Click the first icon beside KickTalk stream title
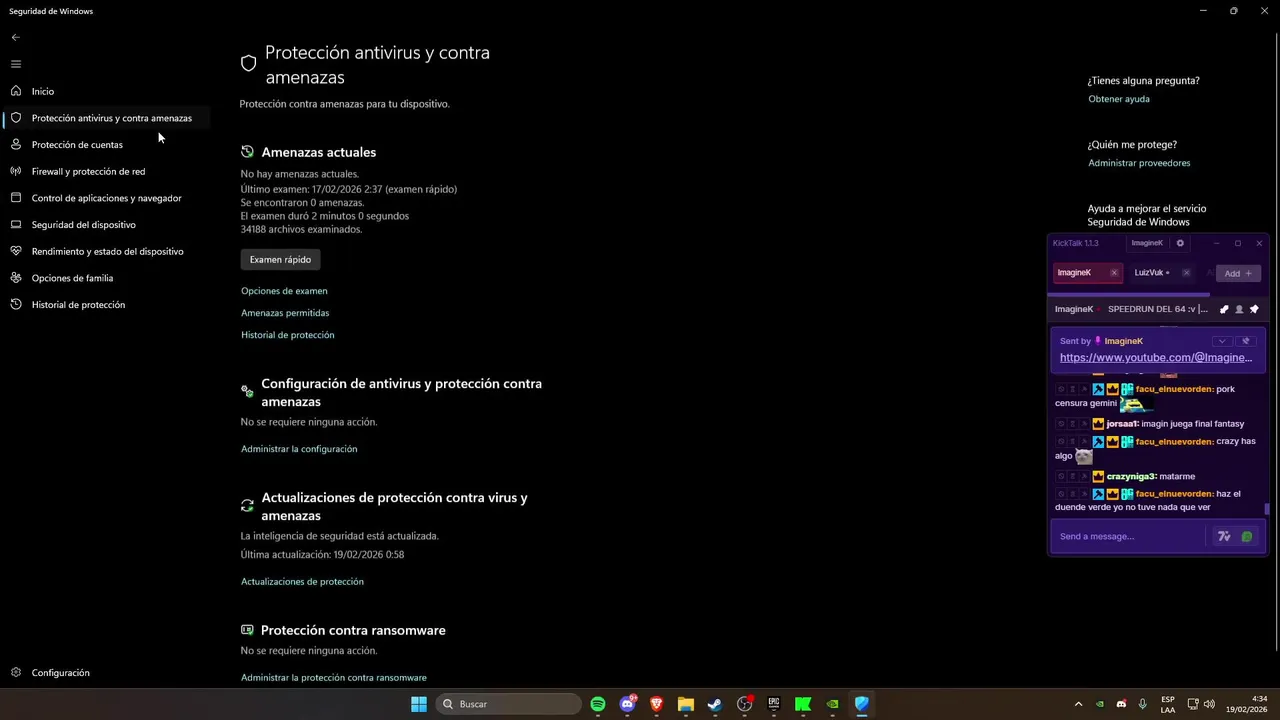The image size is (1280, 720). (x=1224, y=309)
